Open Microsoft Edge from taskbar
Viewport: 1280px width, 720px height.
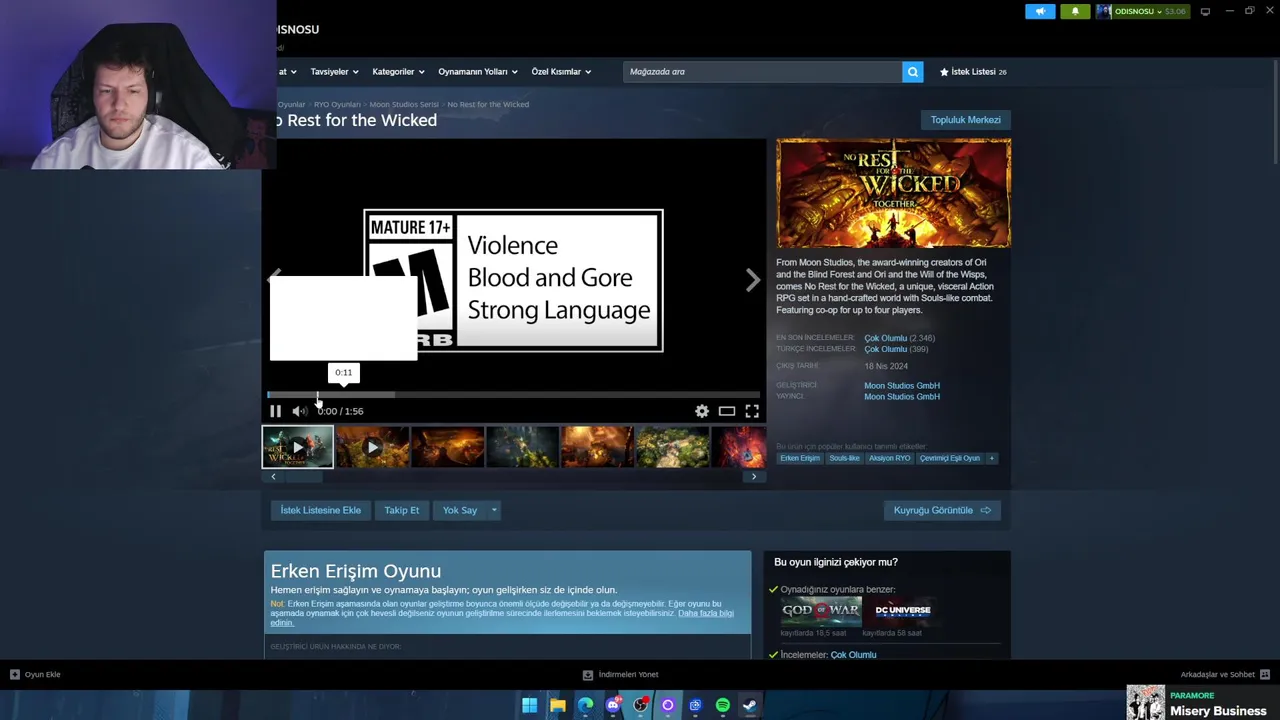pyautogui.click(x=586, y=705)
